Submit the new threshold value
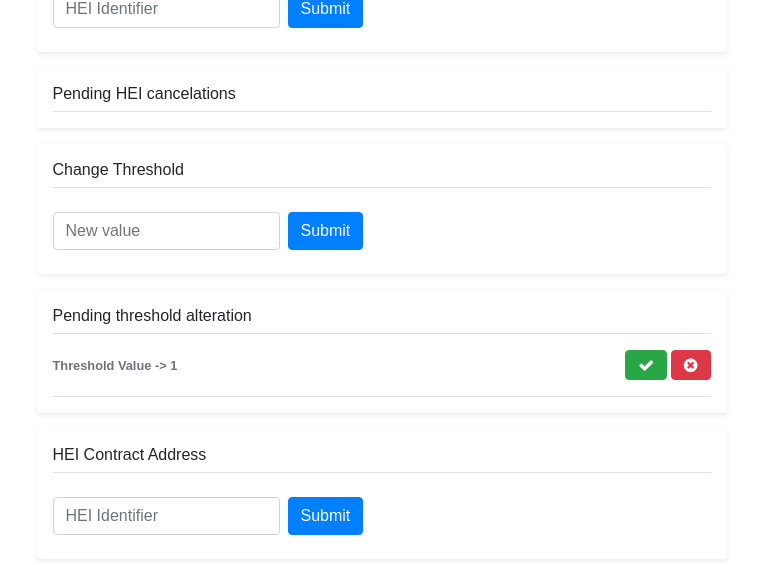773x565 pixels. pos(325,231)
